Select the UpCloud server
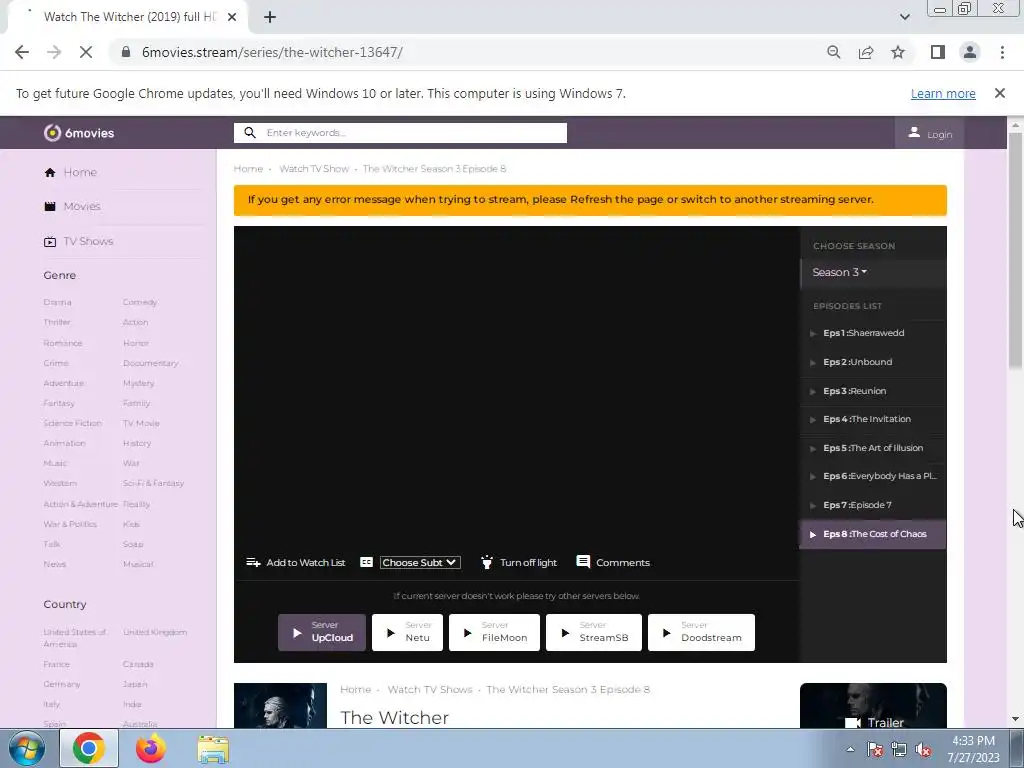 (x=322, y=632)
